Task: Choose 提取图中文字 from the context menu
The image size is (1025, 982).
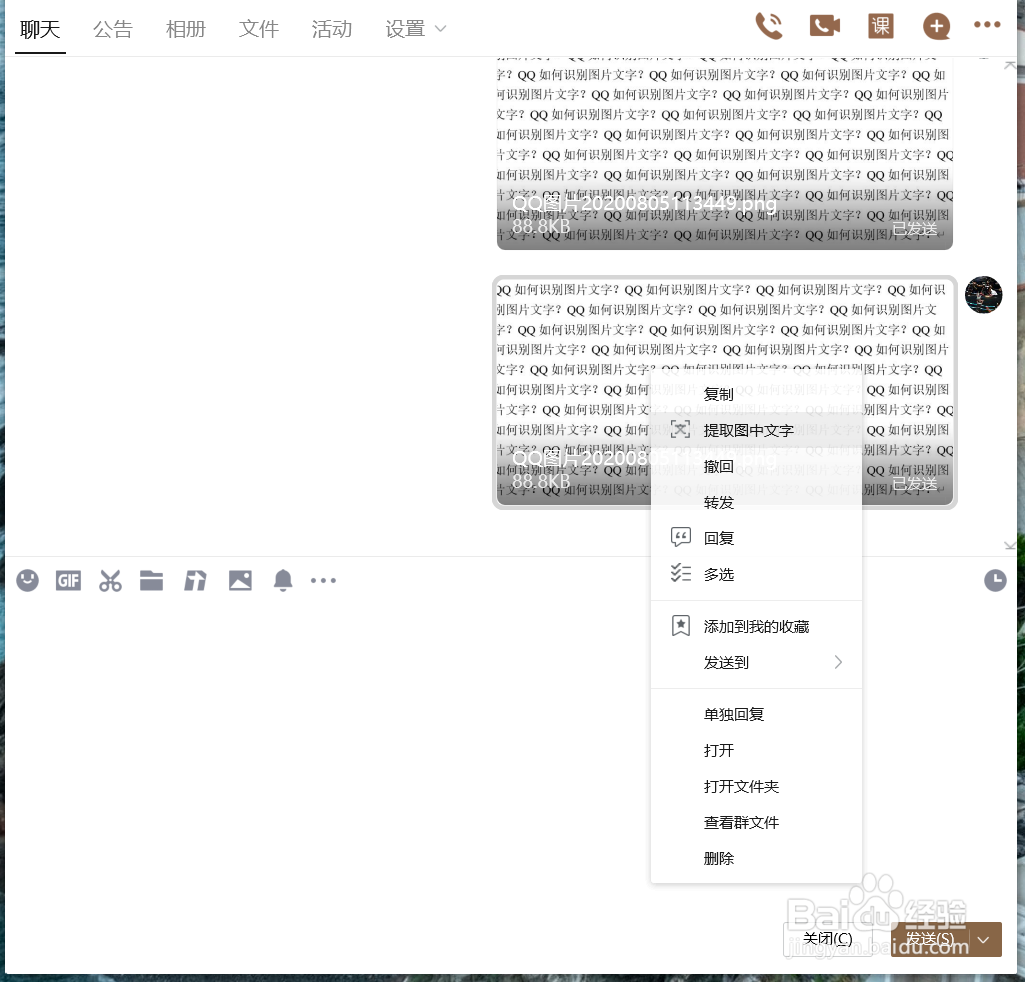Action: point(748,430)
